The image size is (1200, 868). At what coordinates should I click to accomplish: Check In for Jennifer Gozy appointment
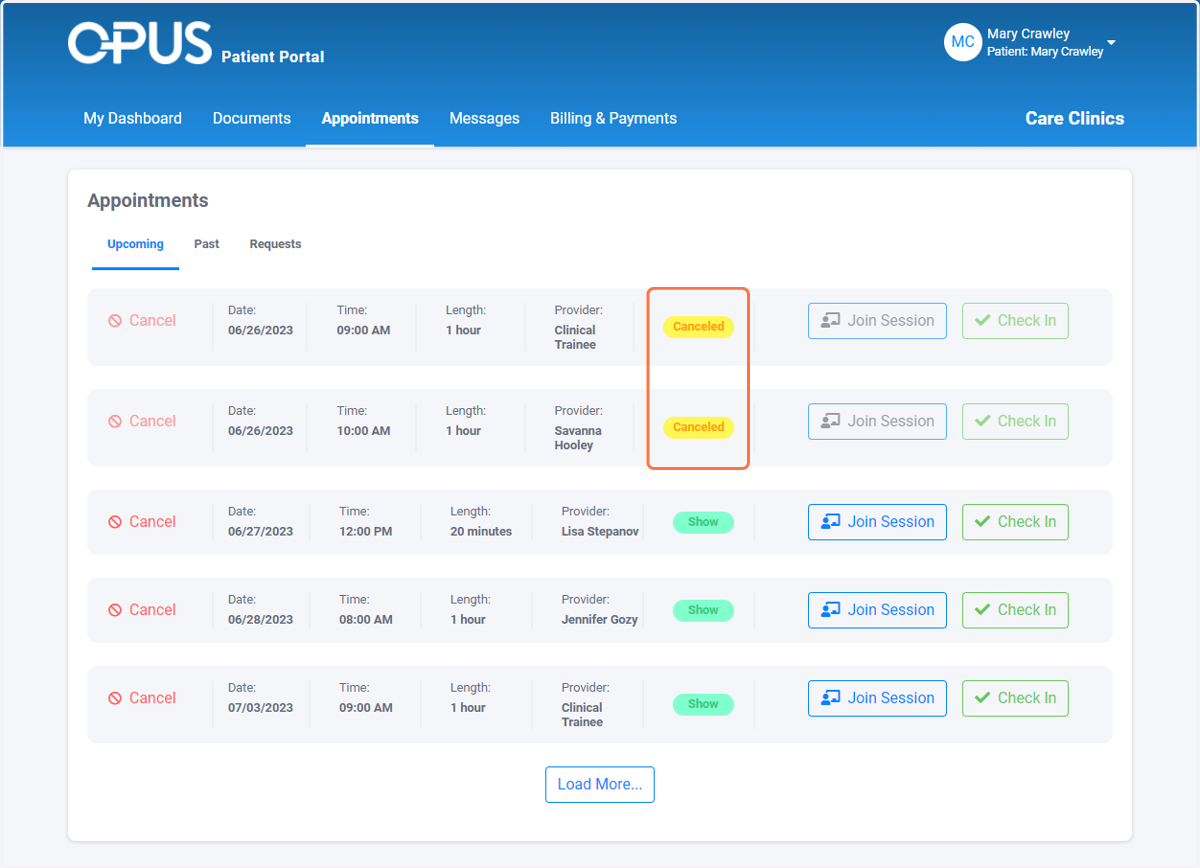1015,610
